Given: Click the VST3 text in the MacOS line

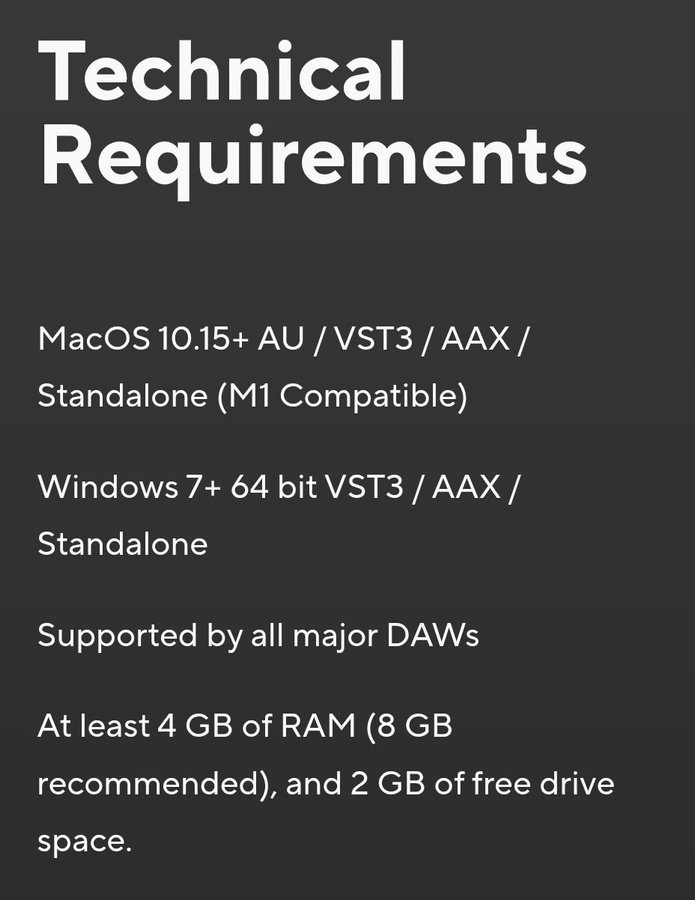Looking at the screenshot, I should pos(373,338).
